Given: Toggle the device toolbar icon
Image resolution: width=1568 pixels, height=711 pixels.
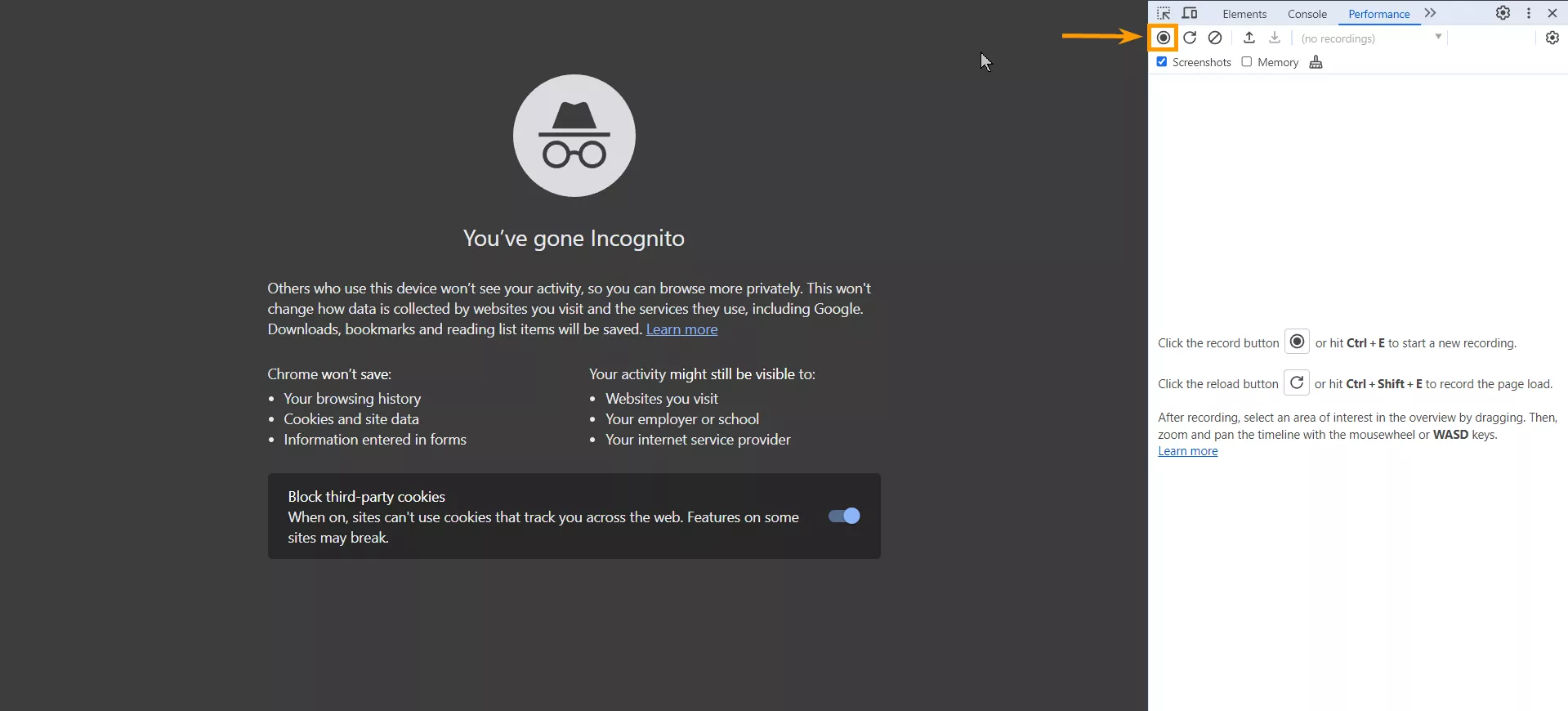Looking at the screenshot, I should click(1190, 13).
